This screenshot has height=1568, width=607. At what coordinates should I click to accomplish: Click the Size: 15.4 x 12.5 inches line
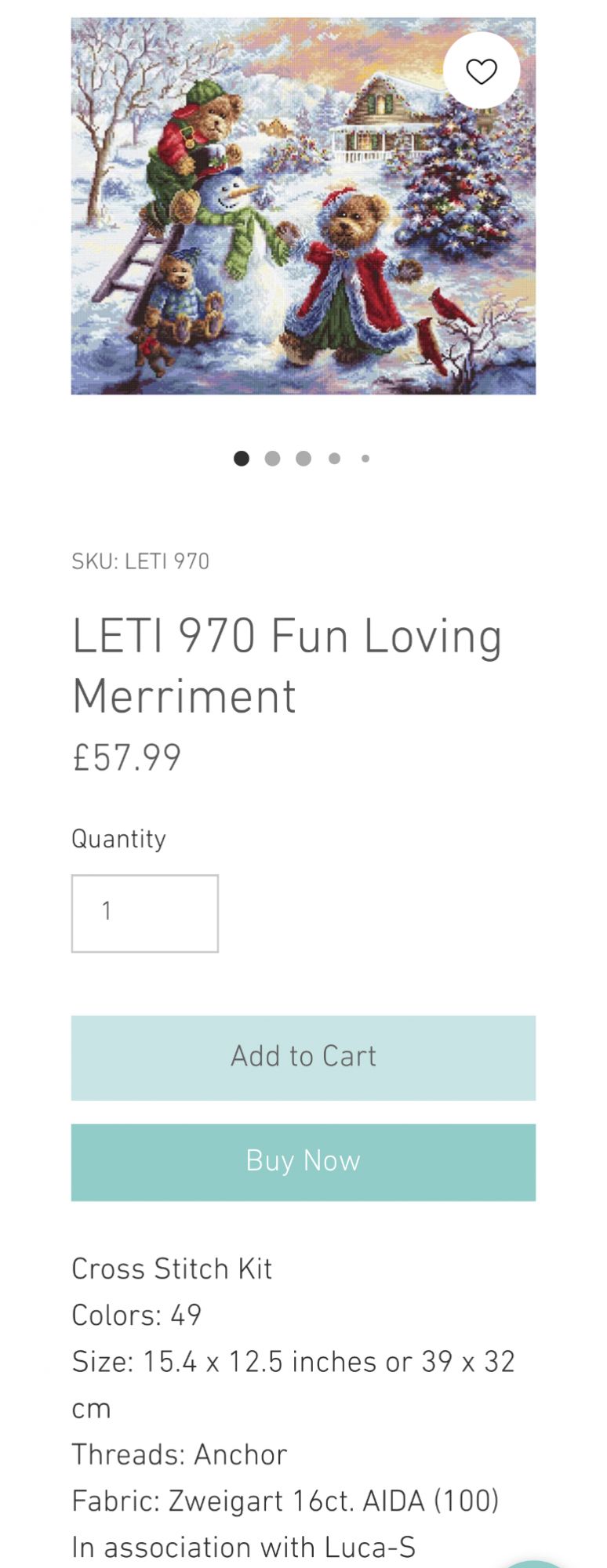[293, 1362]
